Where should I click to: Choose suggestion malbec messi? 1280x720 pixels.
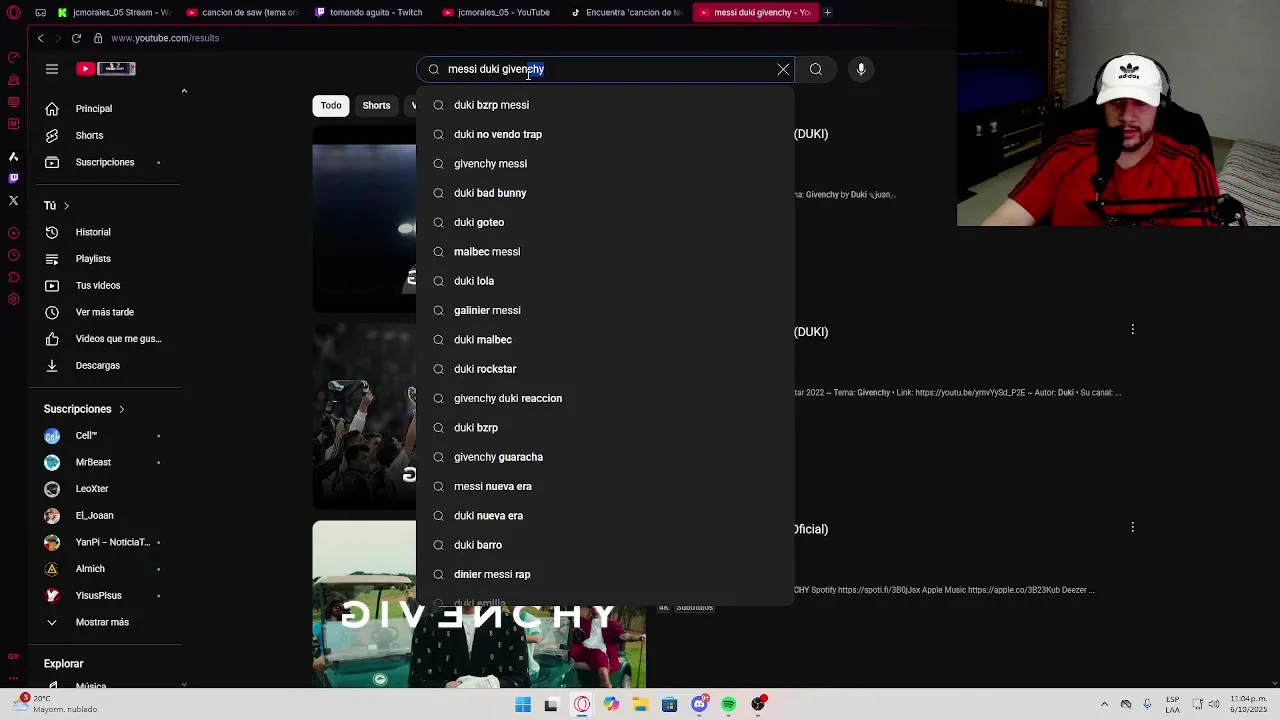coord(606,251)
